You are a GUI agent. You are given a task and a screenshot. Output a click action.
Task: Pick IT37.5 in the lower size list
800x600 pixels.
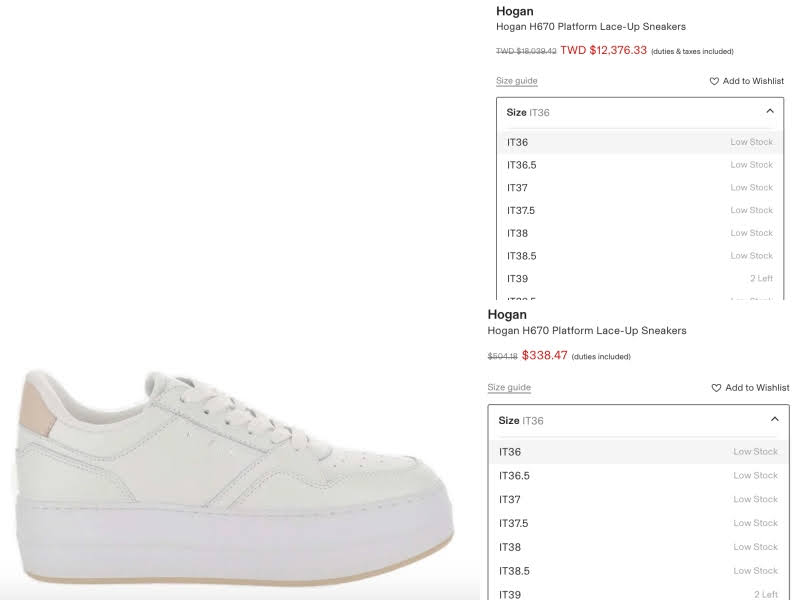(638, 523)
